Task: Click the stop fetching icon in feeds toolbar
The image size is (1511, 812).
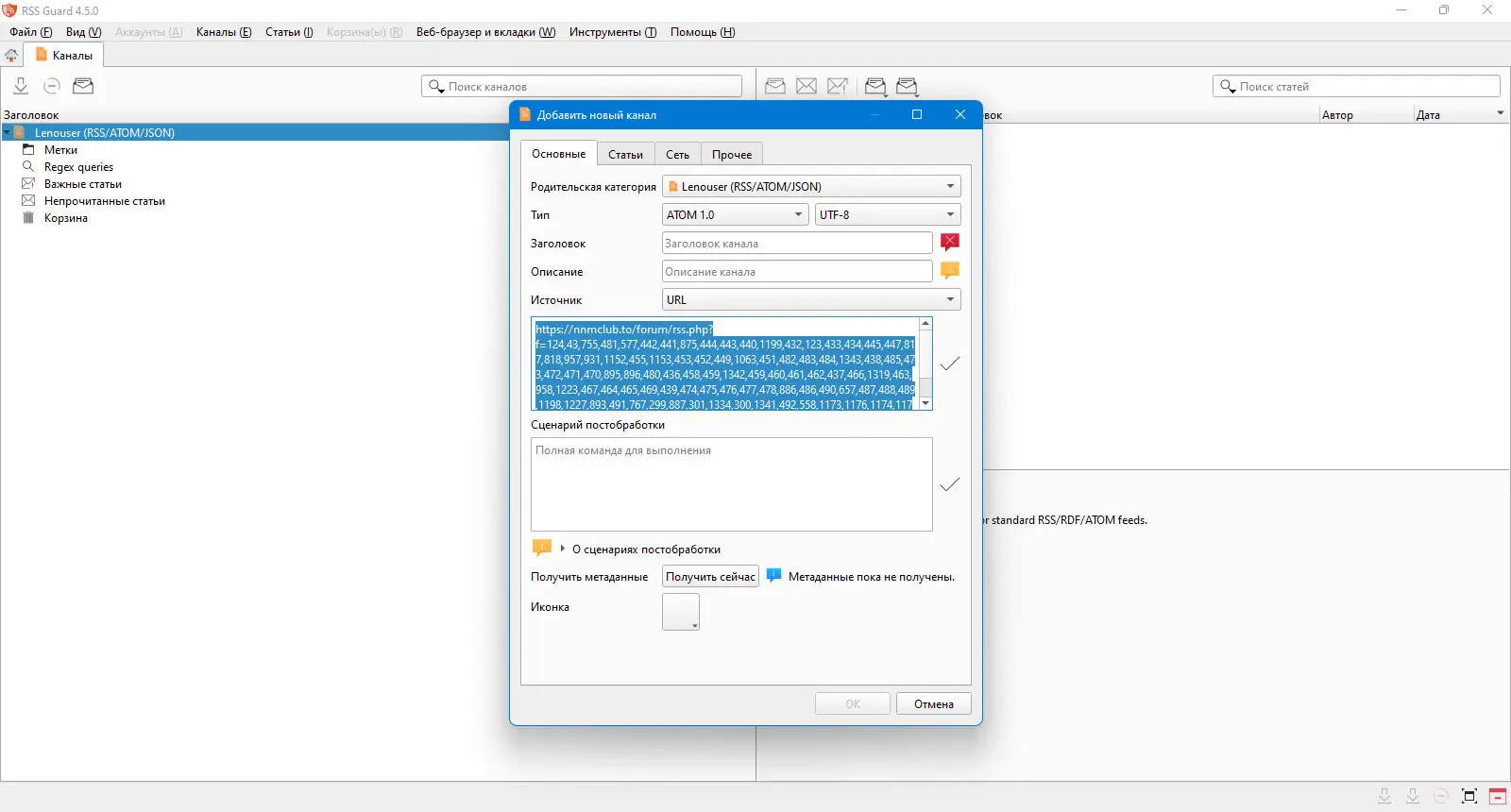Action: tap(52, 86)
